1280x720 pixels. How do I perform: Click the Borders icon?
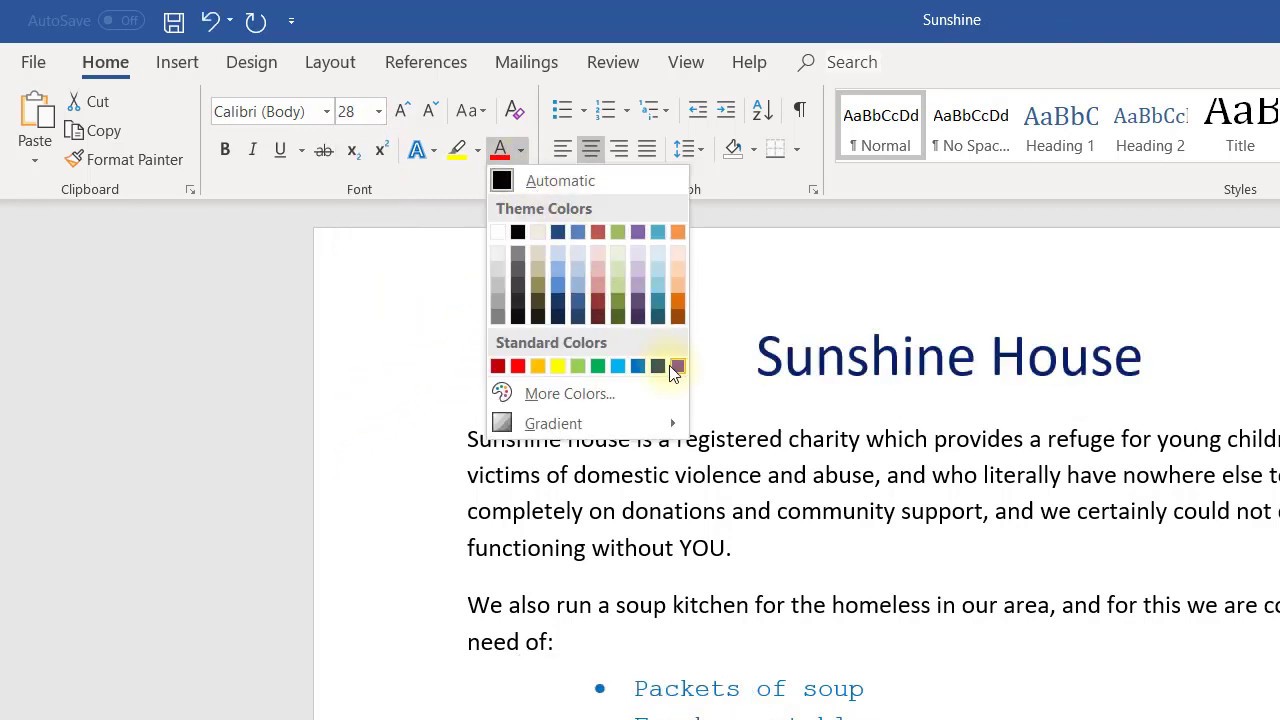click(775, 149)
